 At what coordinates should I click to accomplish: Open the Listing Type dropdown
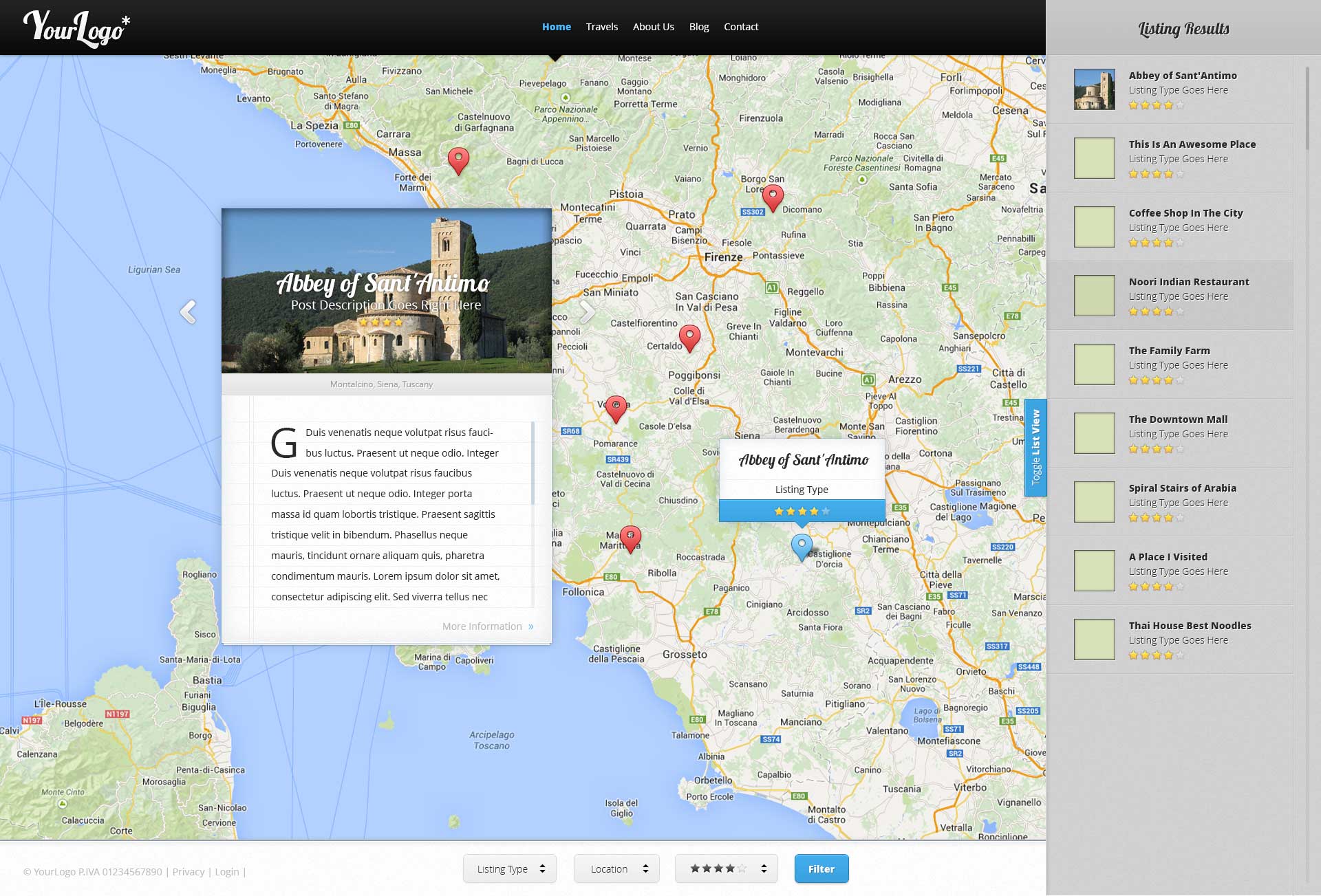click(509, 868)
